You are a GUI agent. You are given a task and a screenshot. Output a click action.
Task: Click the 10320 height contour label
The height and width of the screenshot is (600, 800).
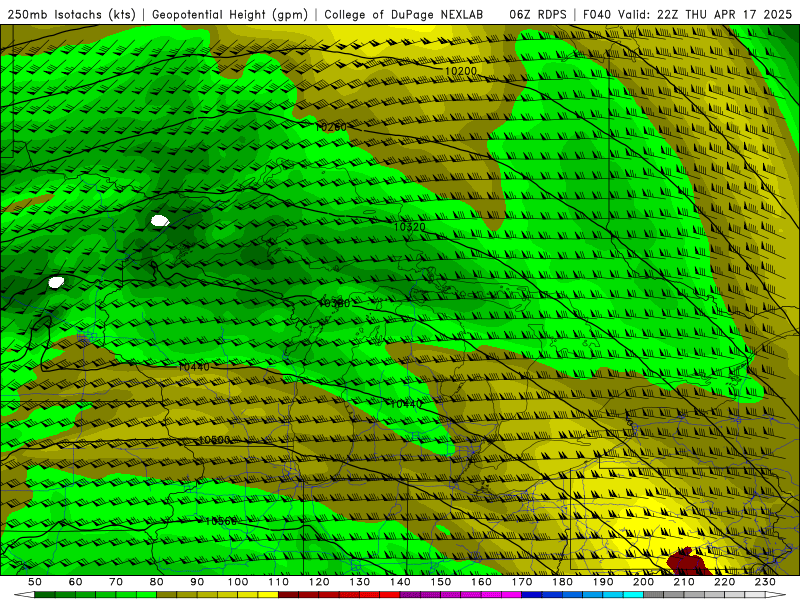coord(410,227)
